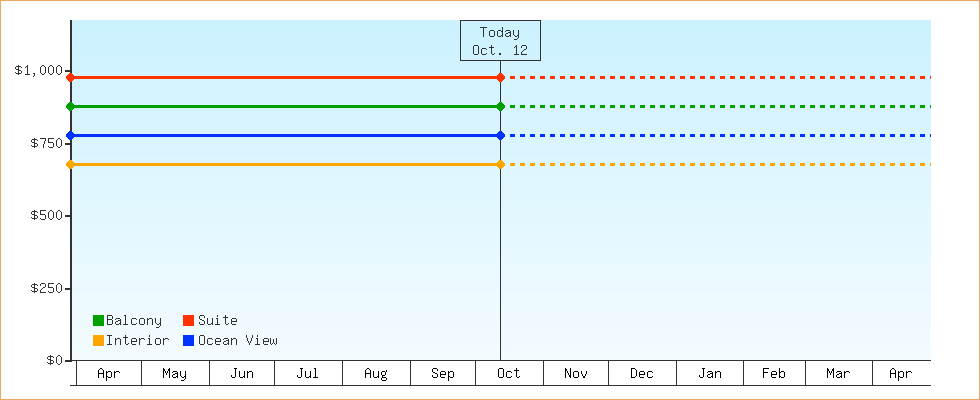Viewport: 980px width, 400px height.
Task: Click the $1,000 price axis label
Action: click(x=39, y=71)
